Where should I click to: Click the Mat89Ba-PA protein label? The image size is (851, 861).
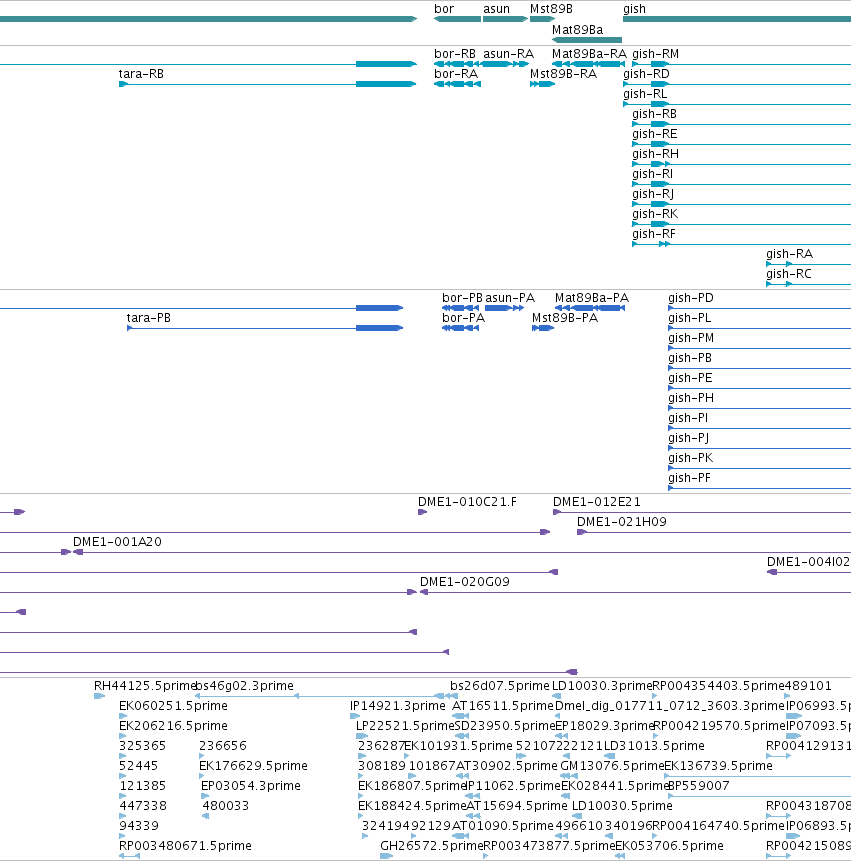pos(592,298)
